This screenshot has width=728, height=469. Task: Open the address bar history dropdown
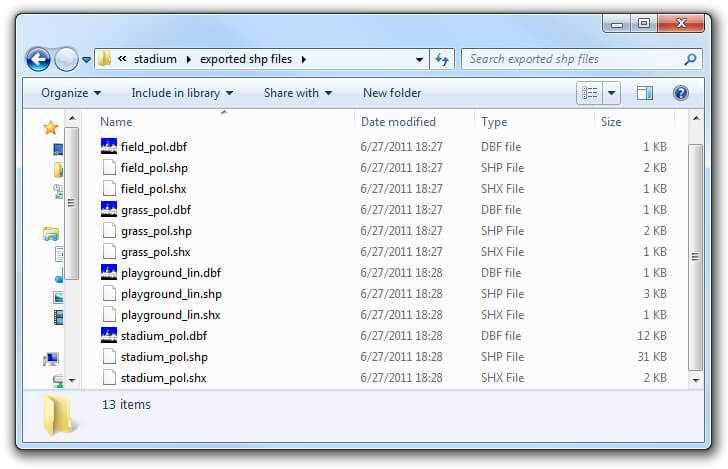click(419, 59)
